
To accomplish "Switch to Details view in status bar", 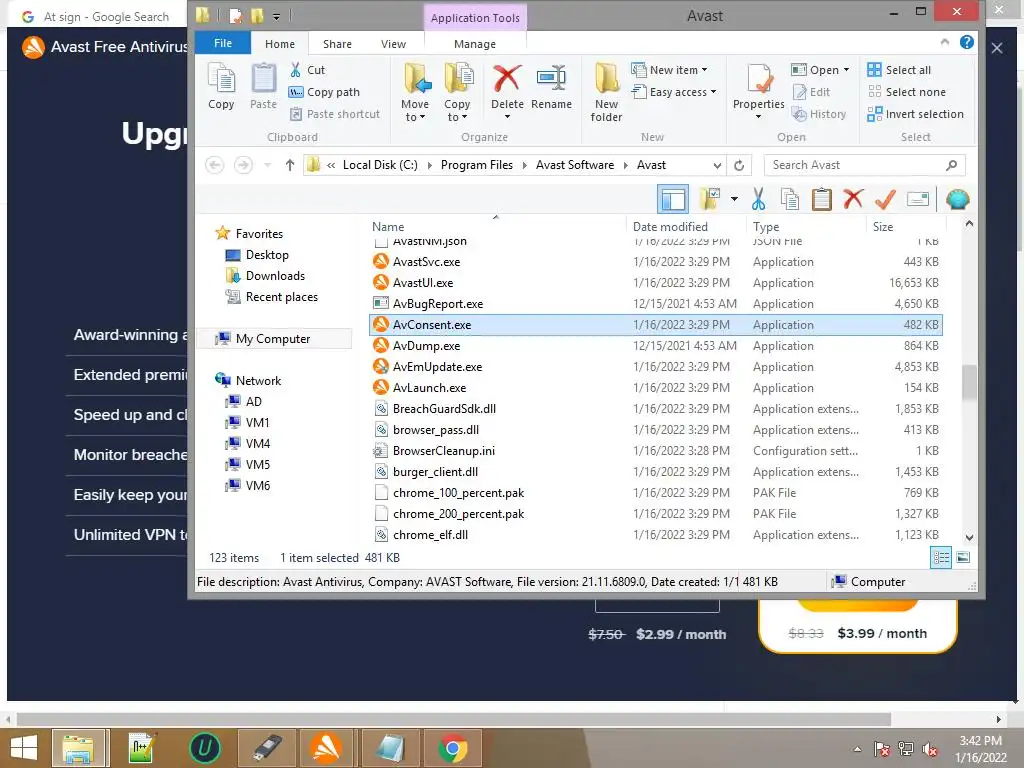I will click(x=941, y=558).
